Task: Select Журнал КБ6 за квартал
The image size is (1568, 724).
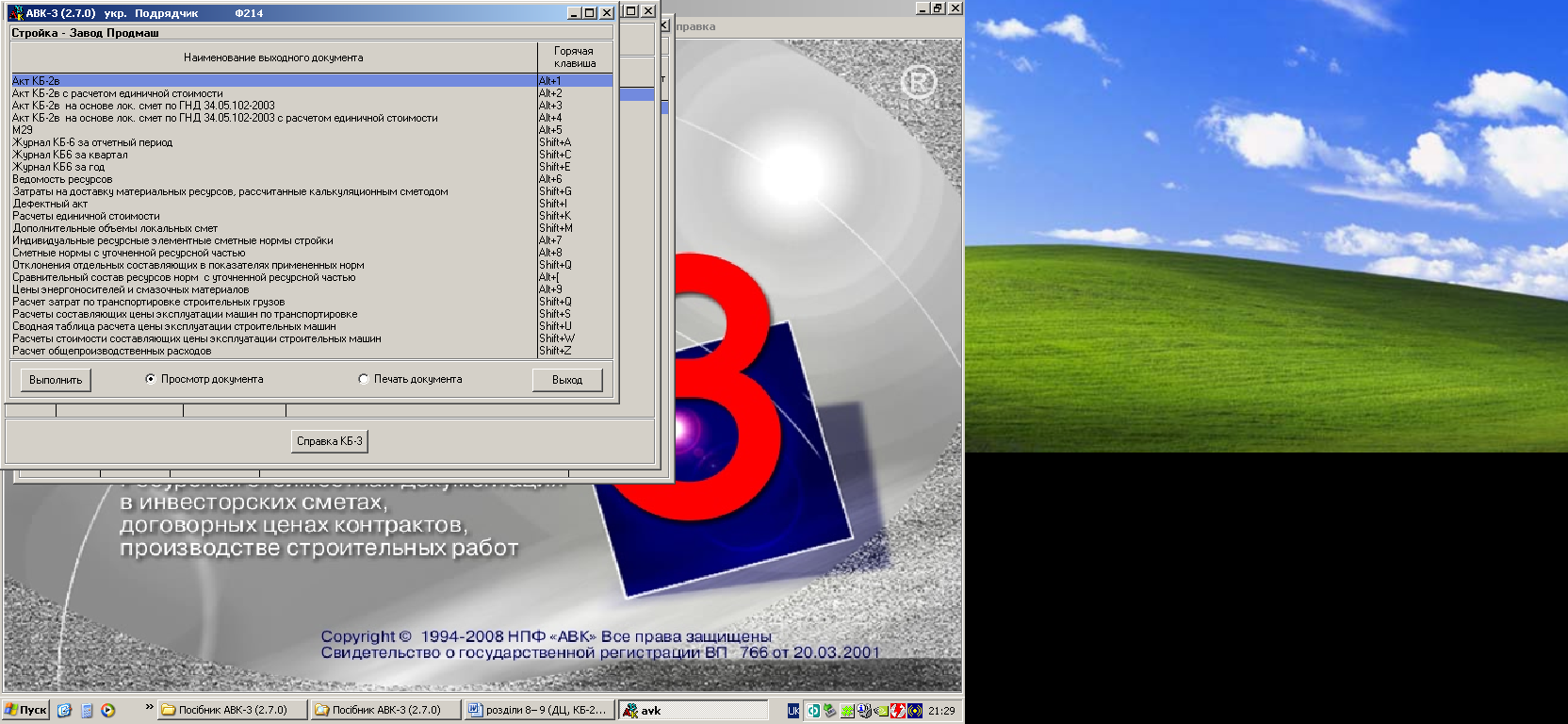Action: tap(312, 155)
